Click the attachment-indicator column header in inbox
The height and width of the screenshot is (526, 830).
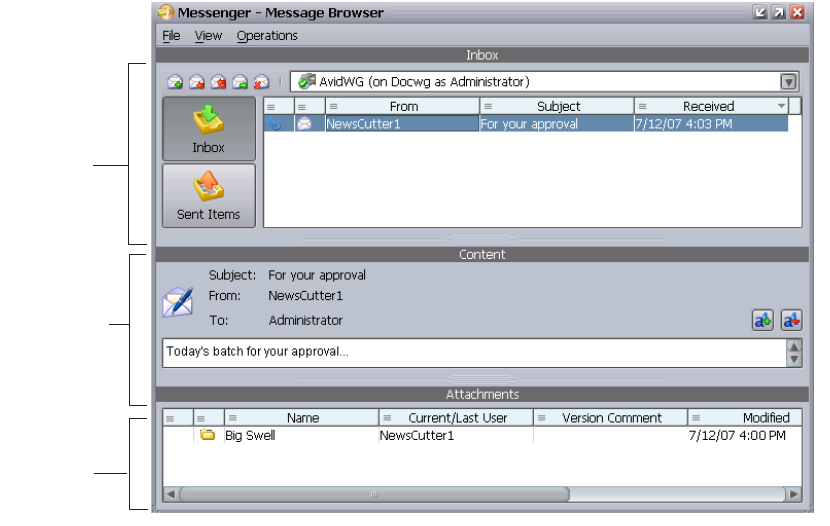278,106
